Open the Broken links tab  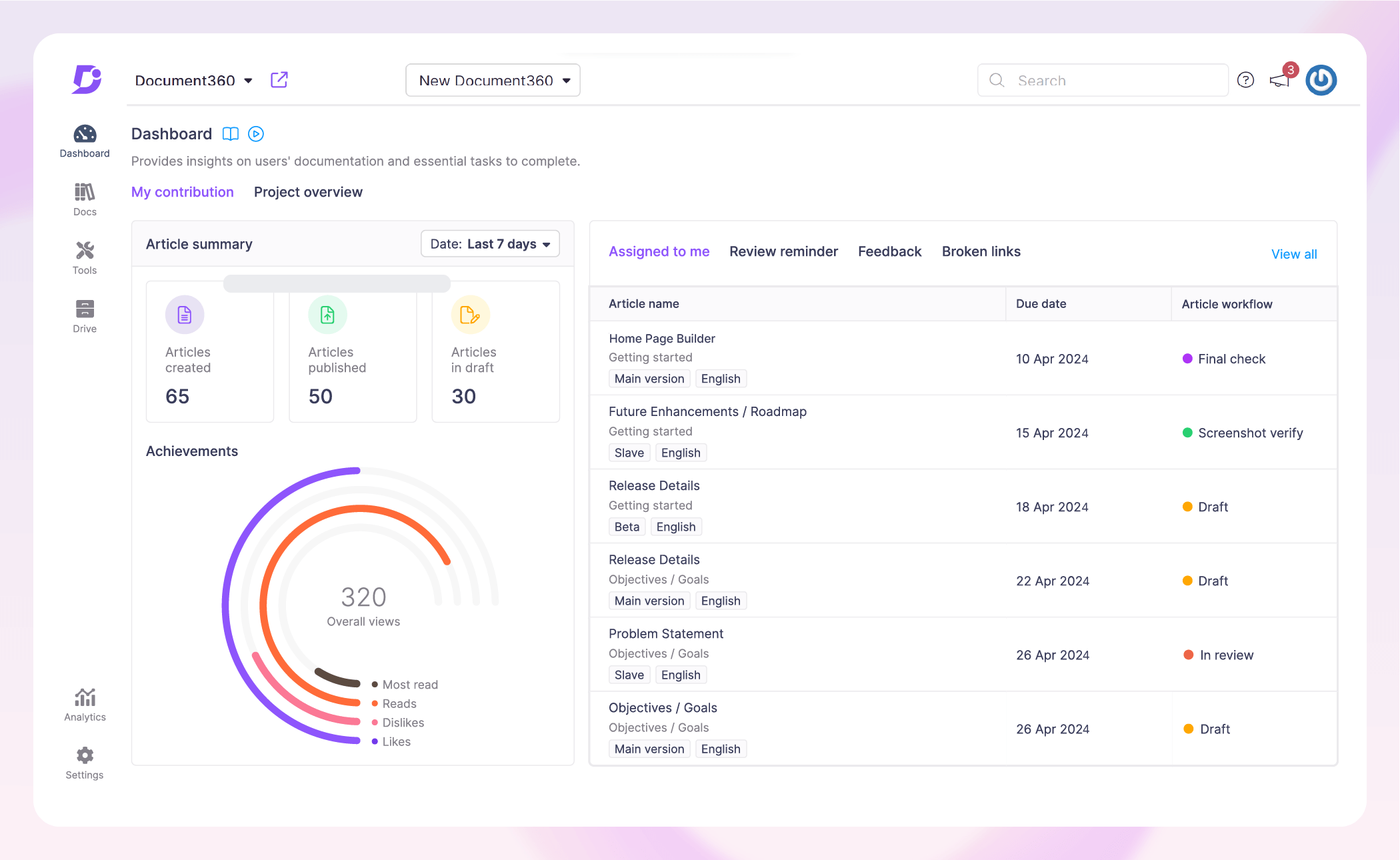pyautogui.click(x=981, y=251)
